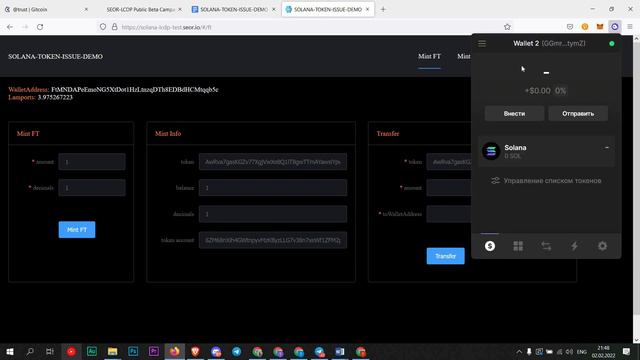Show hidden system tray icons
The width and height of the screenshot is (640, 360).
[x=519, y=351]
